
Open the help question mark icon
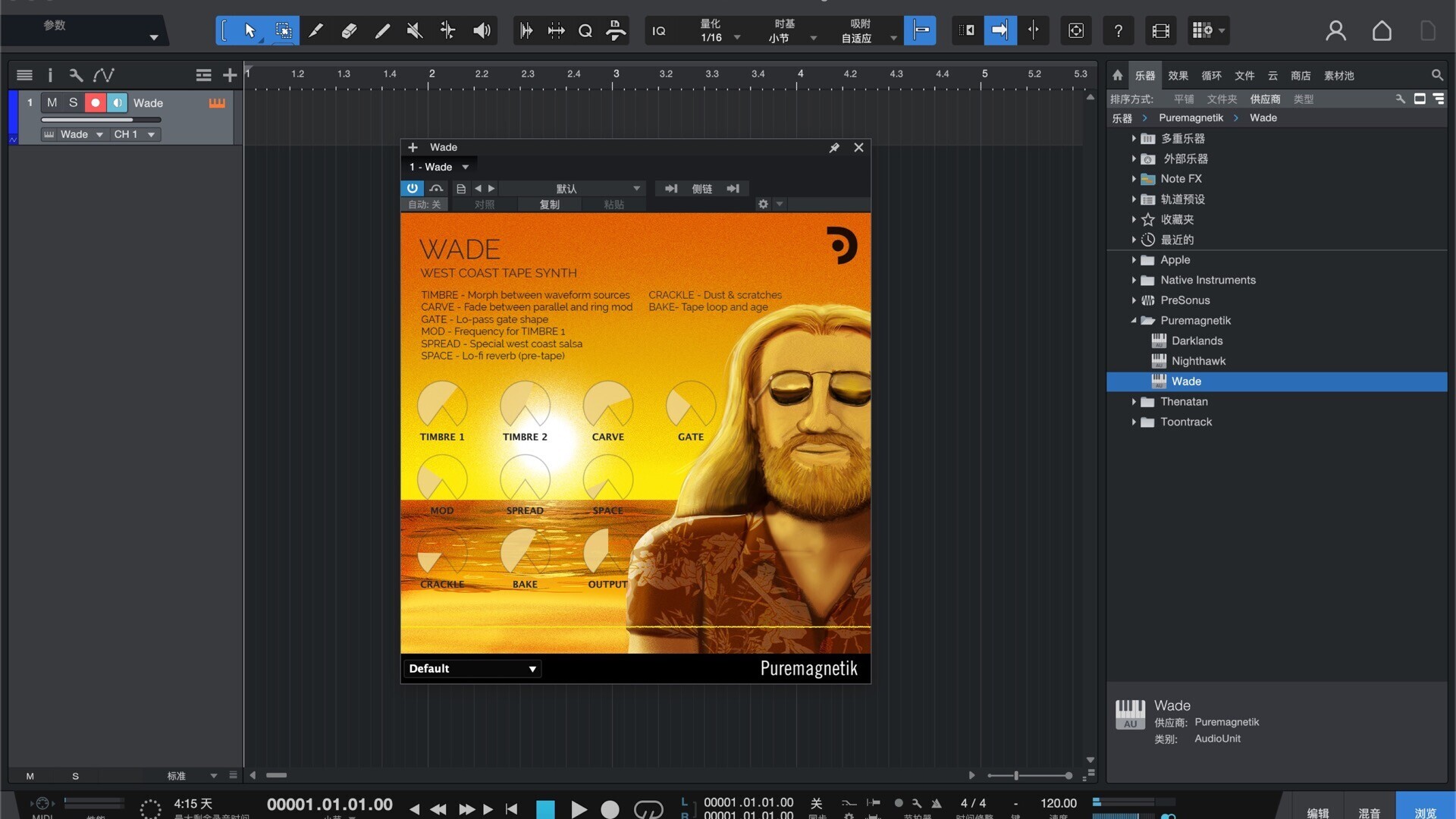(x=1118, y=30)
